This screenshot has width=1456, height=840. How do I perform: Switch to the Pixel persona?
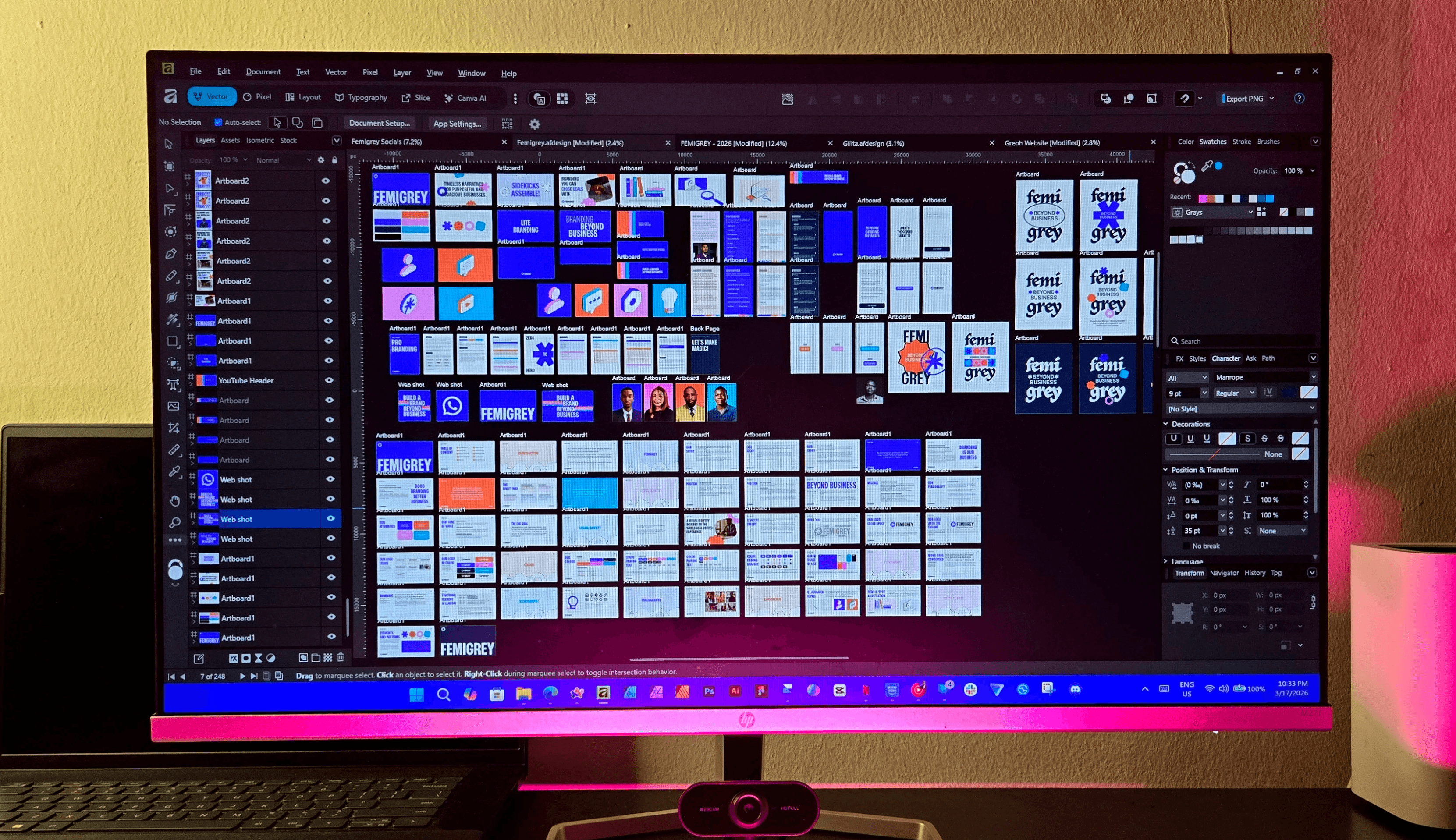click(258, 97)
